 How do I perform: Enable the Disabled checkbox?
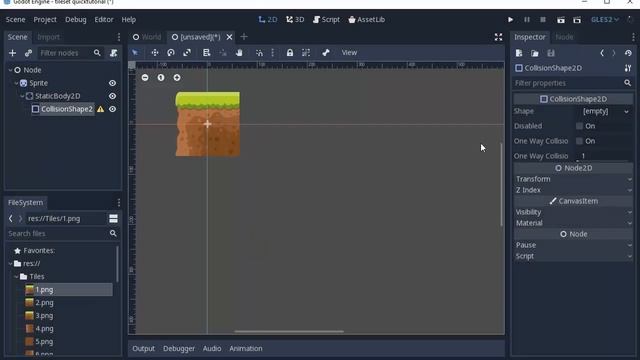tap(579, 126)
